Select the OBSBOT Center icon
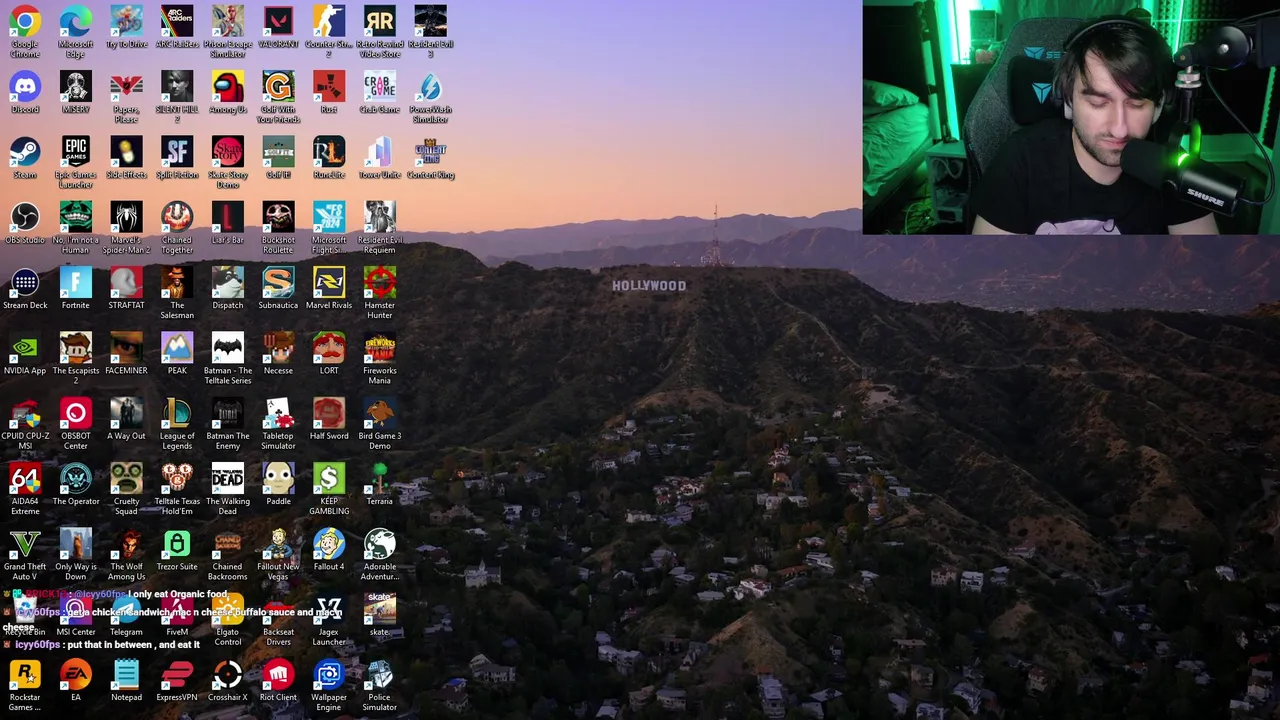 75,413
